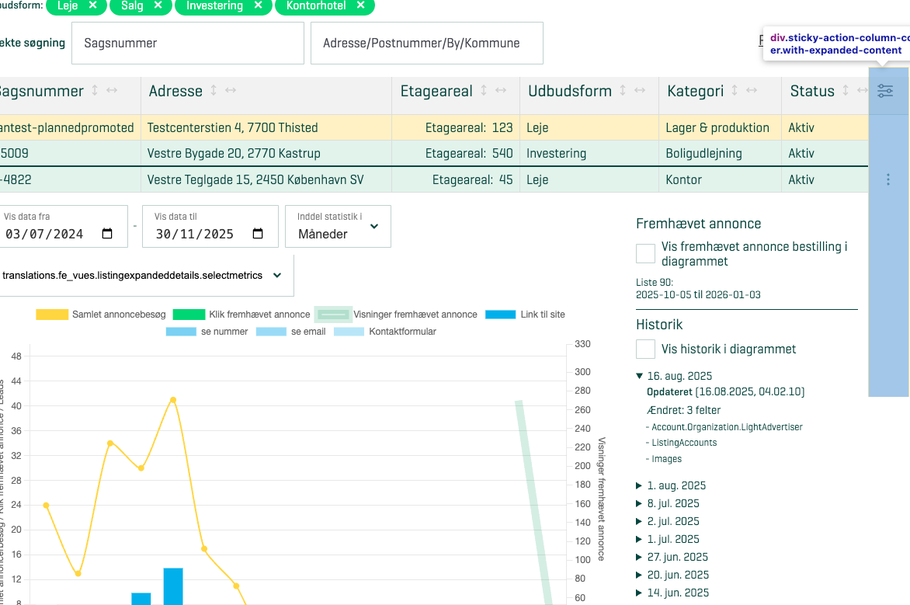Image resolution: width=910 pixels, height=605 pixels.
Task: Open calendar picker for Vis data fra
Action: (x=108, y=234)
